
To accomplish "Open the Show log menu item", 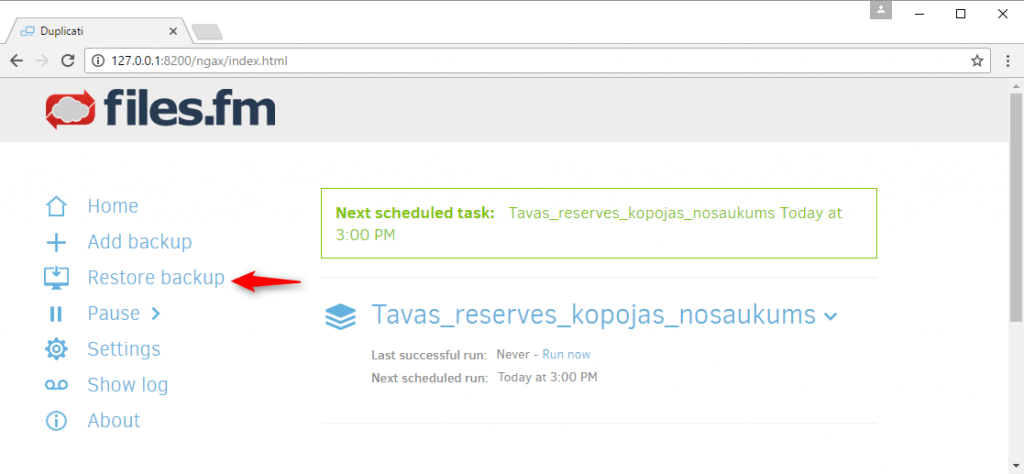I will tap(128, 385).
